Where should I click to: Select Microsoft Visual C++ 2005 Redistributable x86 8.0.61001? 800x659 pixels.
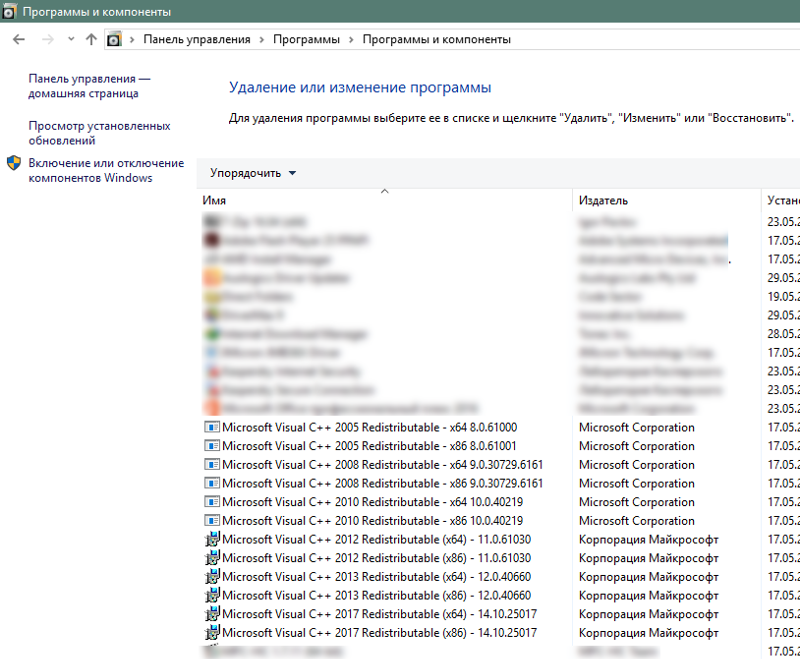coord(369,446)
